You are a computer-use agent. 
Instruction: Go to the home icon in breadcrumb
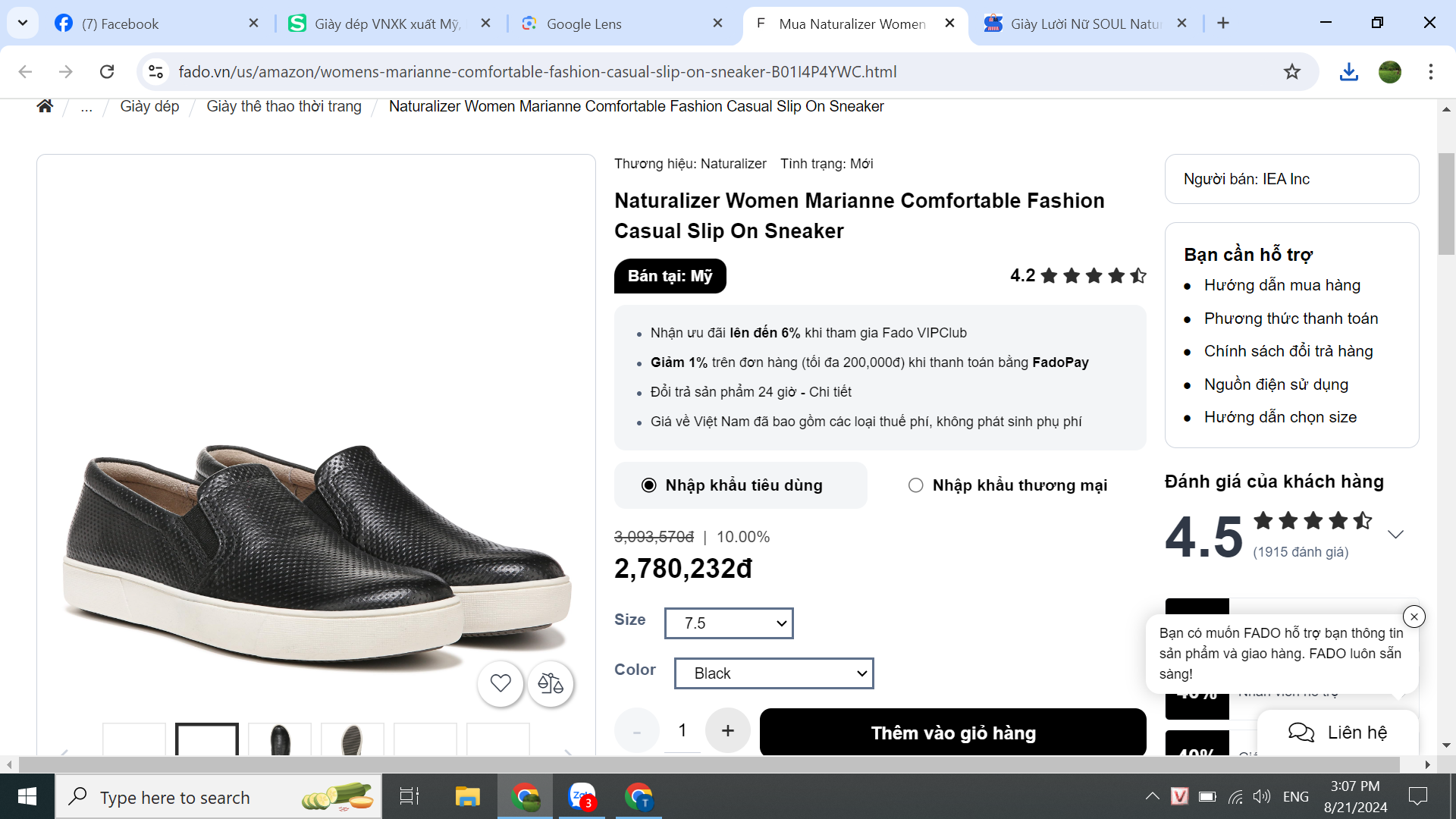(45, 106)
